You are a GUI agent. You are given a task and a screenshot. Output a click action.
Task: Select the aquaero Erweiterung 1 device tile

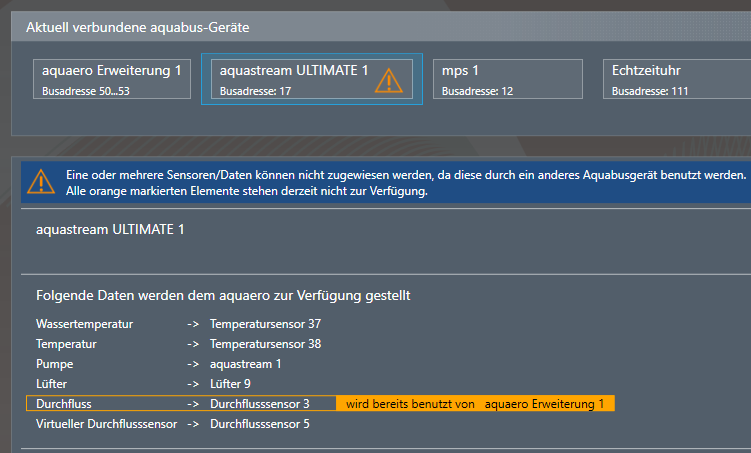pos(111,79)
